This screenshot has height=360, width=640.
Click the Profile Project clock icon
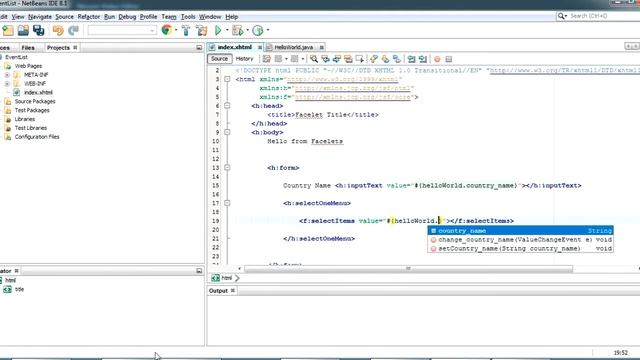[x=258, y=30]
